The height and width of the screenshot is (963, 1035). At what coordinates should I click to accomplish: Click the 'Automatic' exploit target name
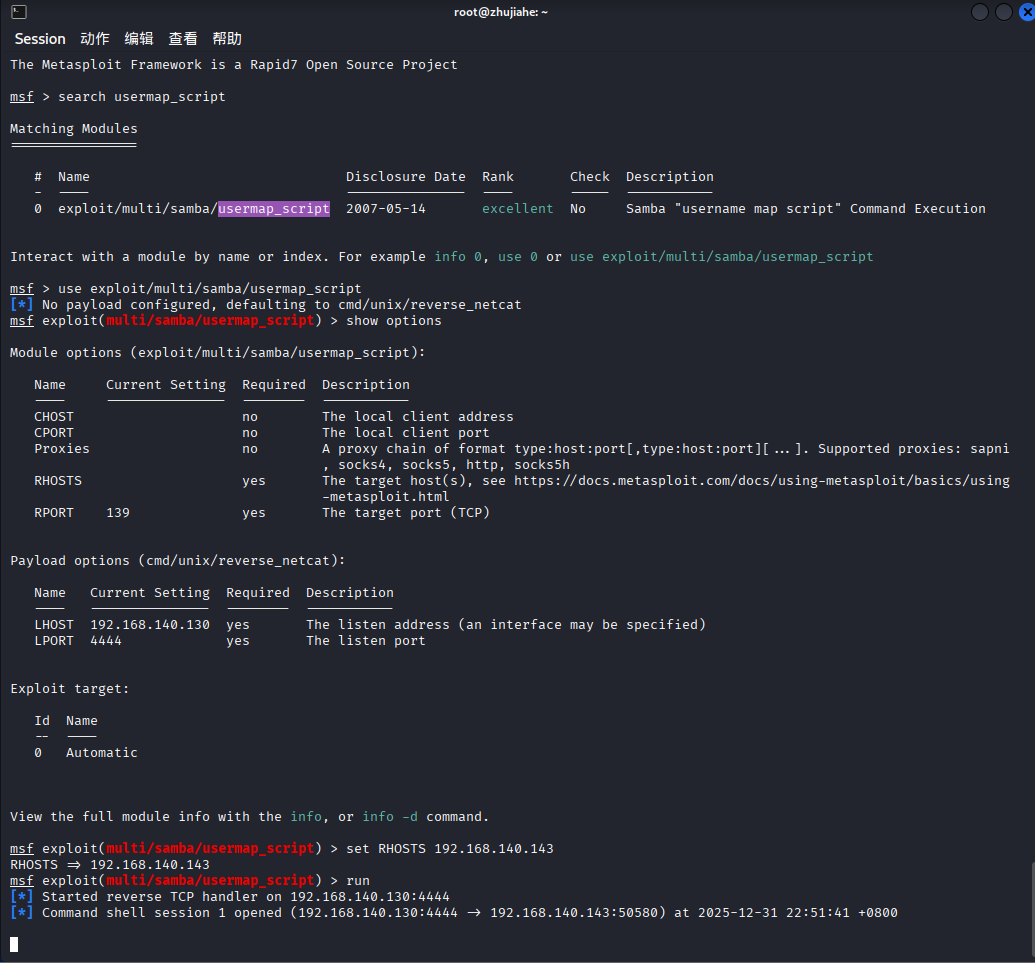coord(102,752)
